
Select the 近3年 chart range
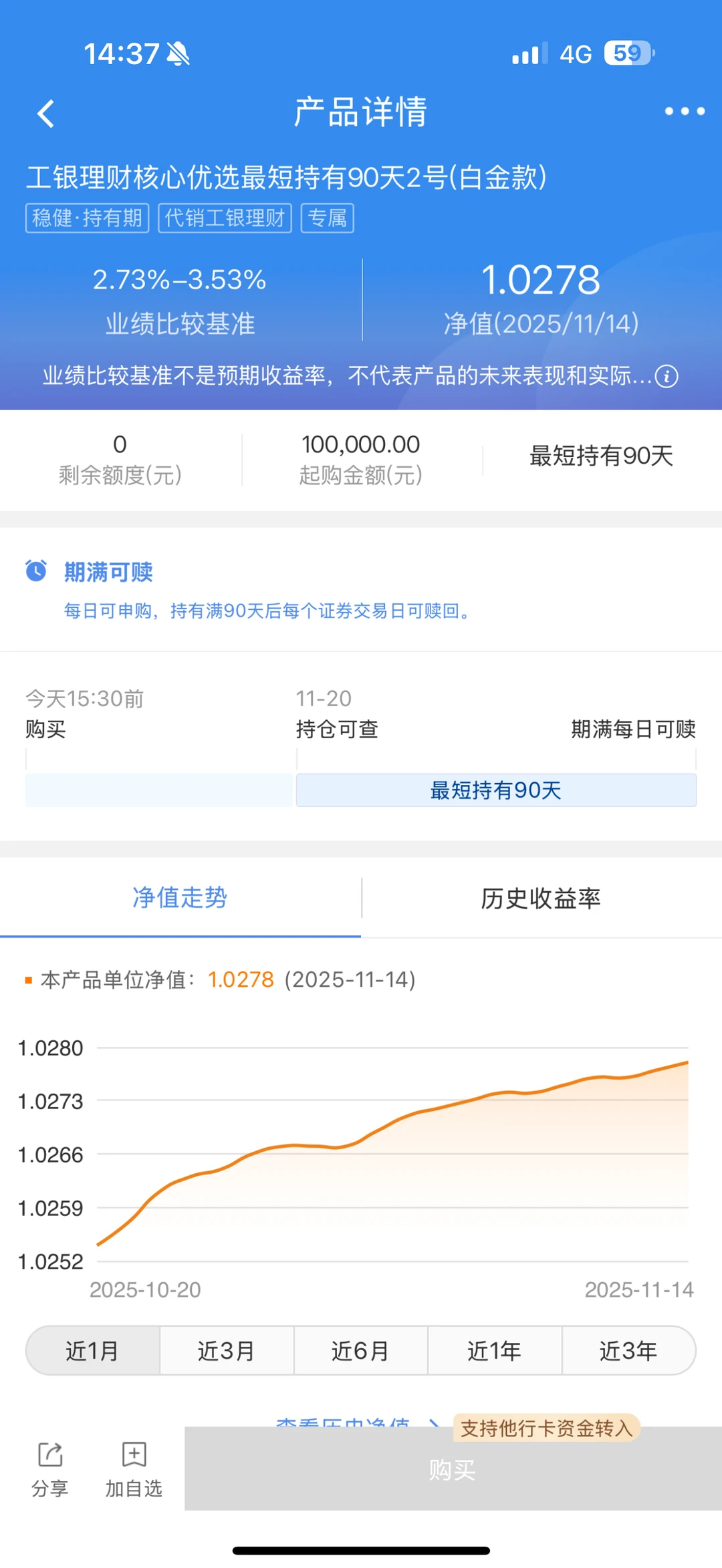pyautogui.click(x=628, y=1351)
